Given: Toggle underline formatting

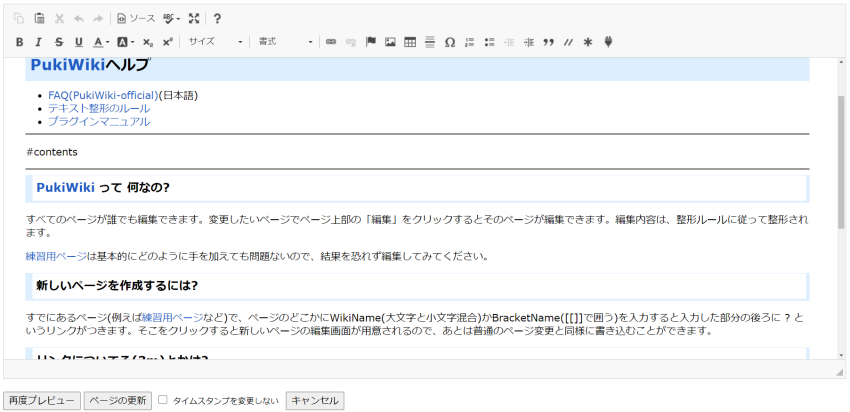Looking at the screenshot, I should click(x=78, y=42).
